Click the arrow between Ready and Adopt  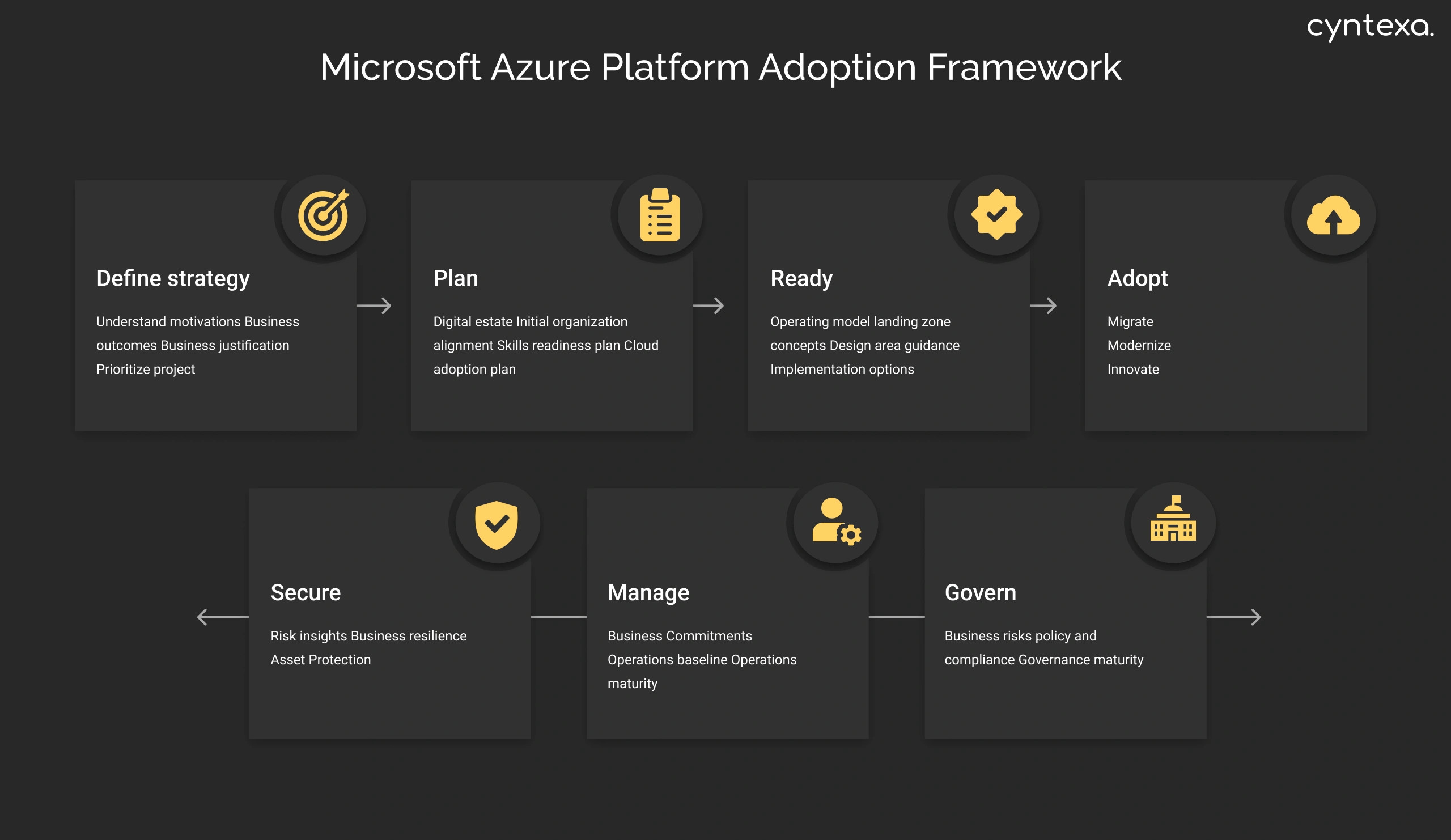point(1049,306)
